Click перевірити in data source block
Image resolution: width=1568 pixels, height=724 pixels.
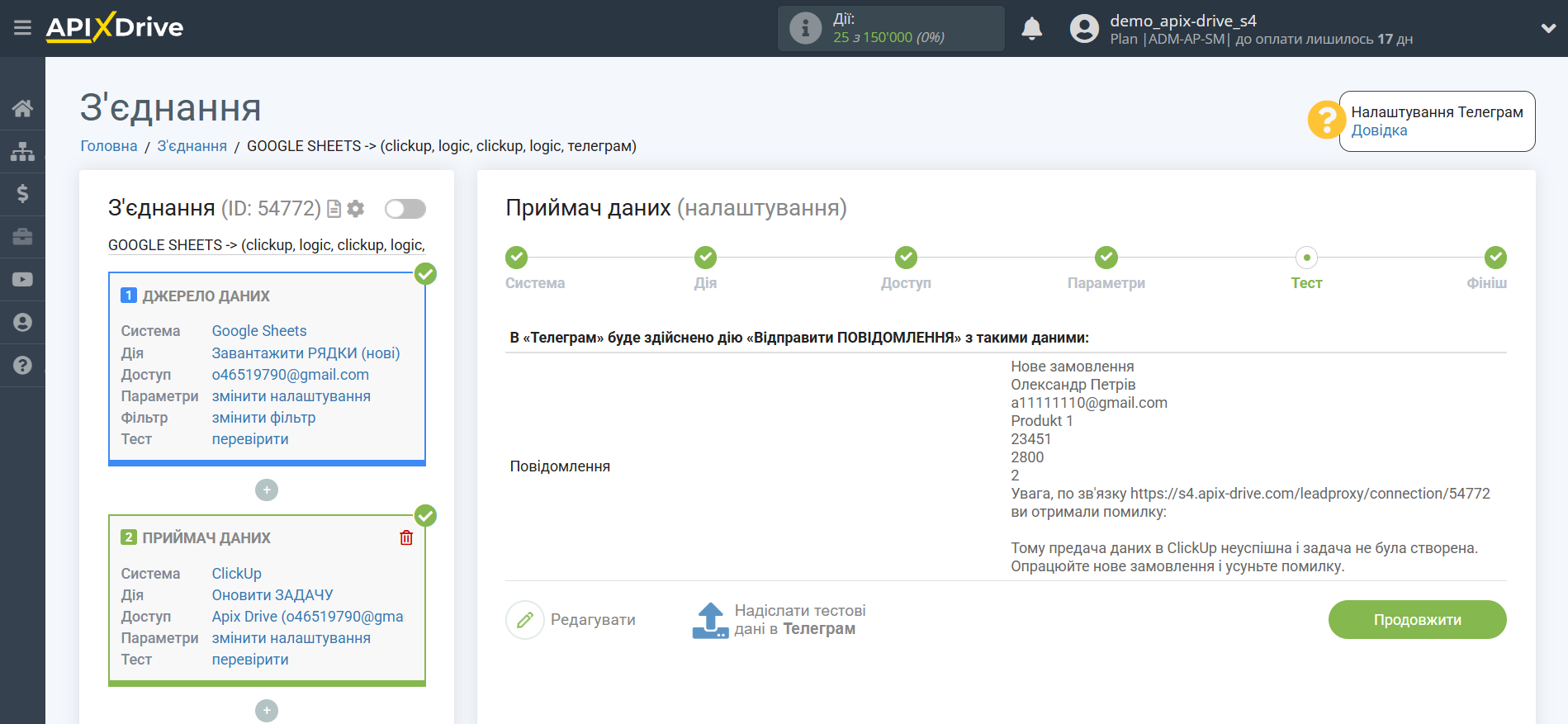(250, 439)
